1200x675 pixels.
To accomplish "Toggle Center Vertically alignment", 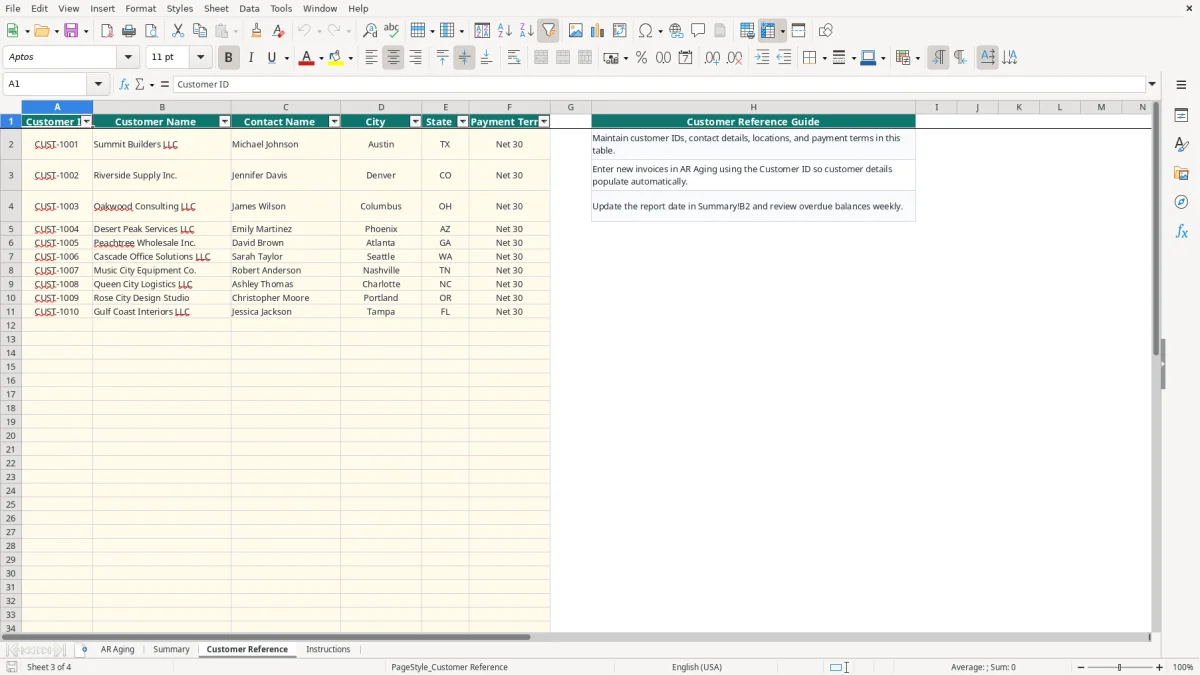I will (x=464, y=58).
